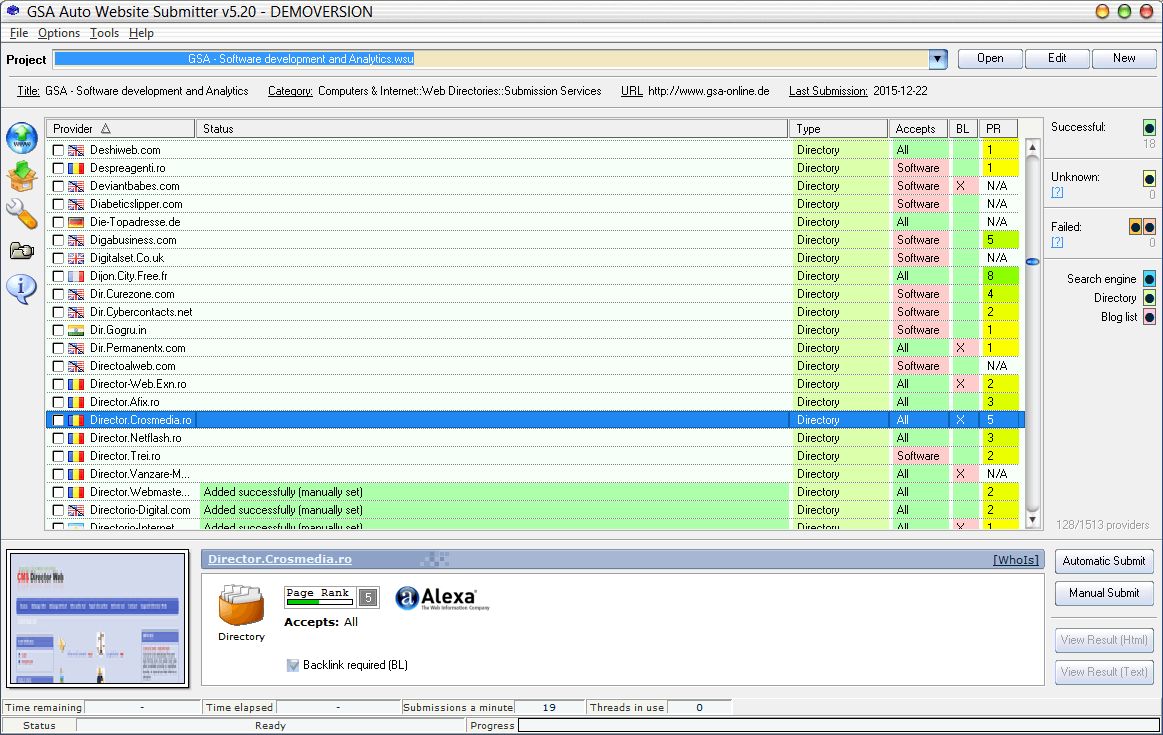Check the Directoalweb.com checkbox

[x=58, y=366]
